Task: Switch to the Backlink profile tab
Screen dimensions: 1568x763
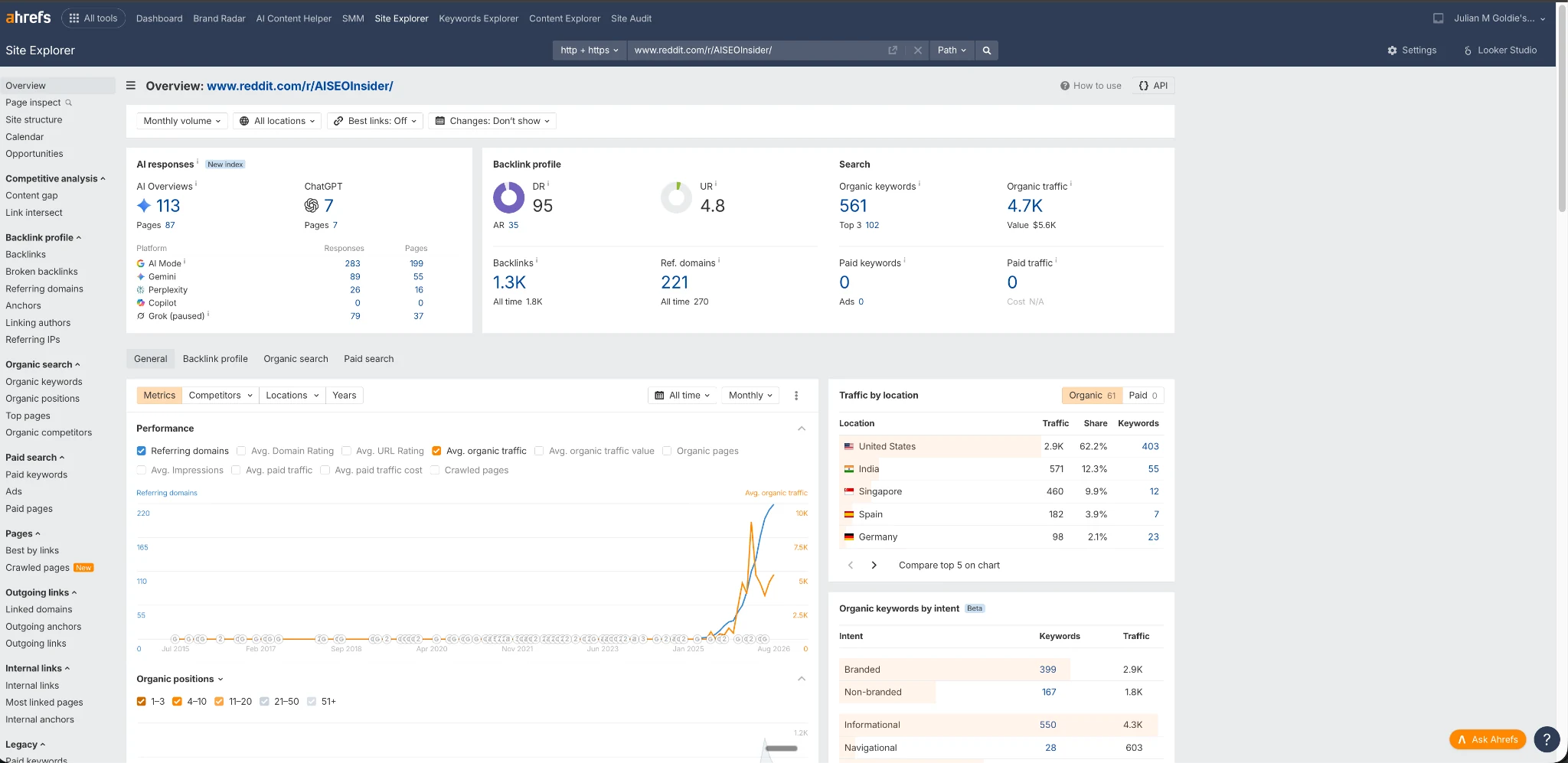Action: [x=215, y=359]
